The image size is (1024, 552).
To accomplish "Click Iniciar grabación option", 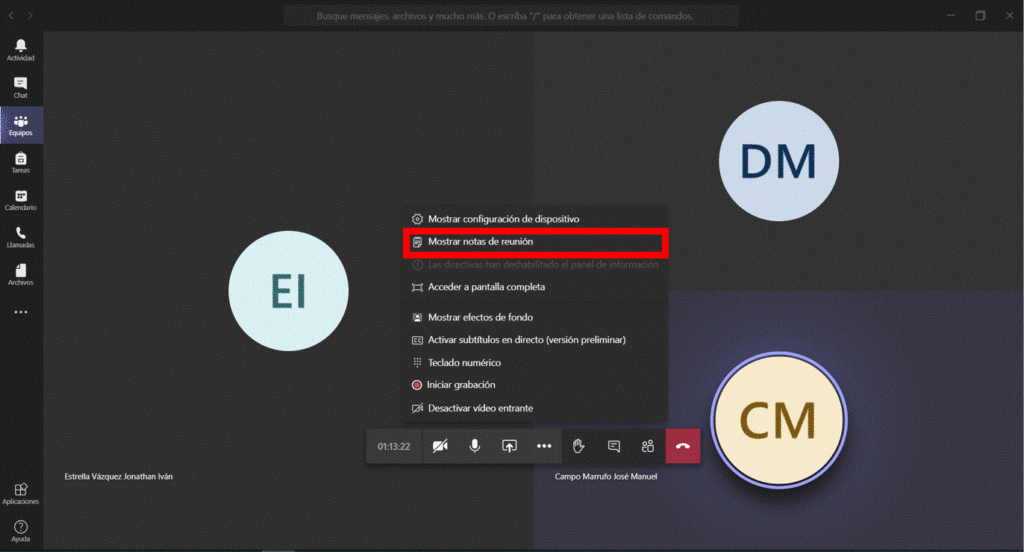I will (461, 385).
